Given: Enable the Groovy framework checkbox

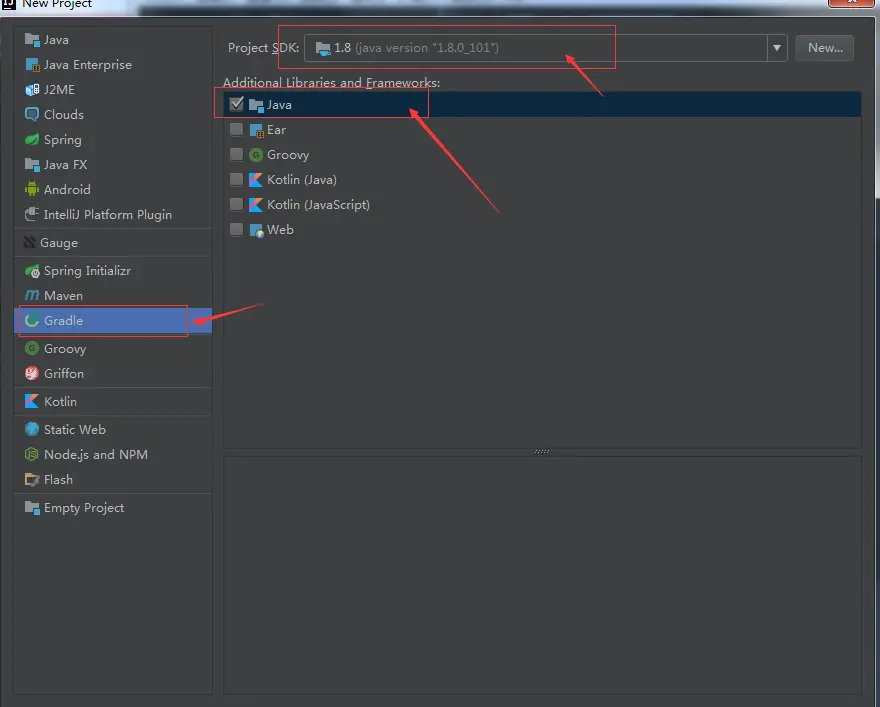Looking at the screenshot, I should 236,154.
